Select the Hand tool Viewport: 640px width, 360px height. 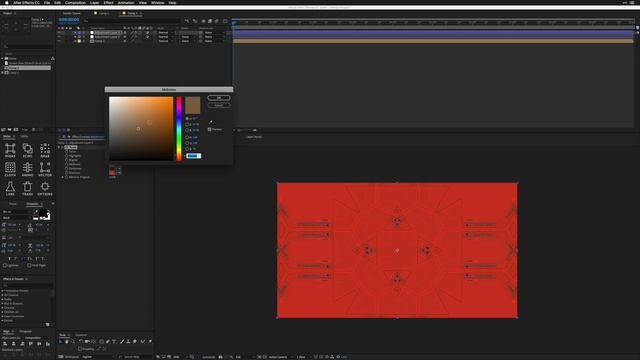point(67,342)
